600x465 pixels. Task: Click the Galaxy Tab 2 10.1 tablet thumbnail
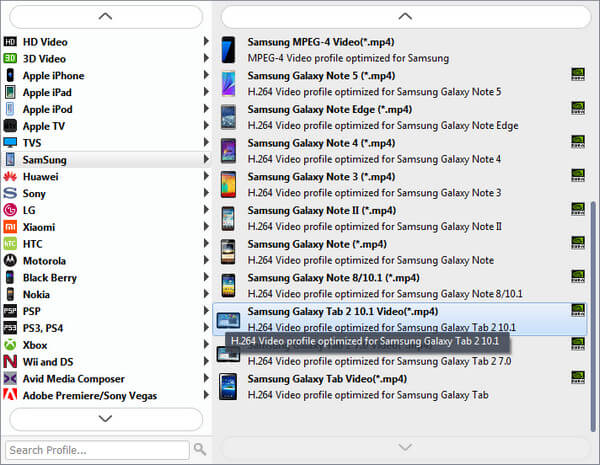pyautogui.click(x=228, y=320)
